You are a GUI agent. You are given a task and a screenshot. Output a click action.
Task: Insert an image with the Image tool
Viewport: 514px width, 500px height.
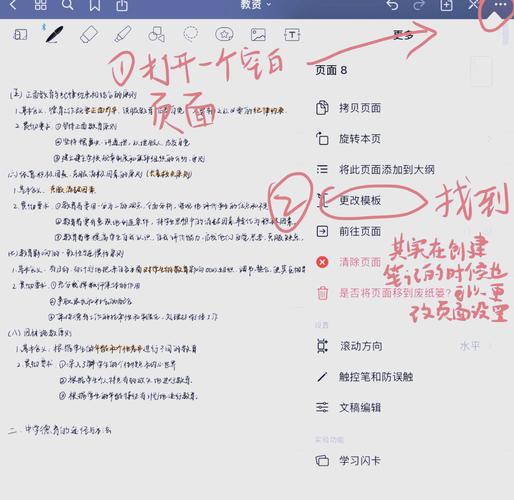point(258,35)
